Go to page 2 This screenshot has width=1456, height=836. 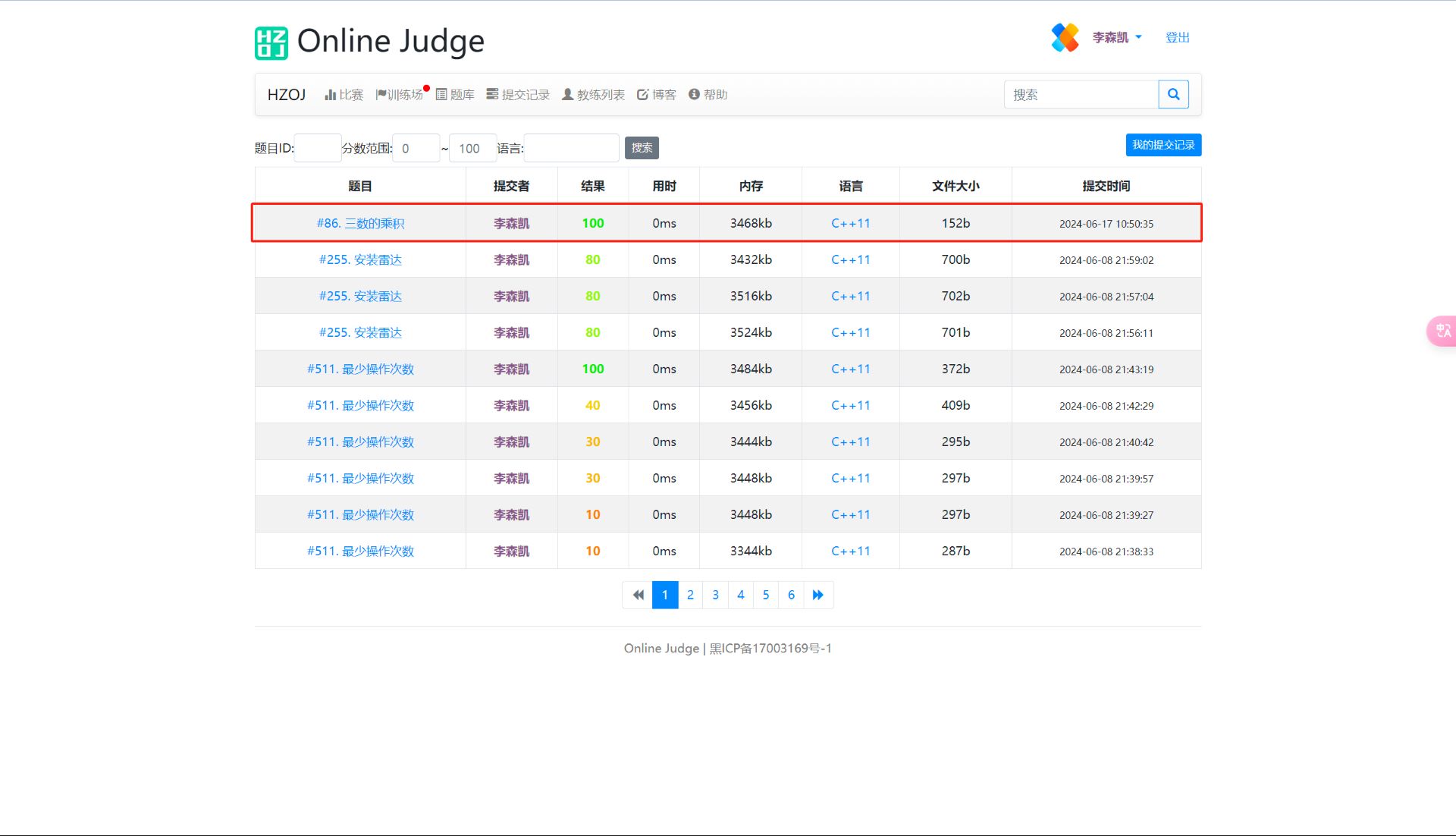click(690, 595)
